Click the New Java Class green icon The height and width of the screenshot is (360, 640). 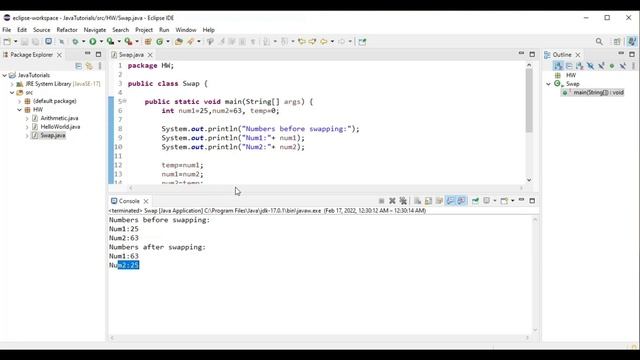[x=160, y=42]
